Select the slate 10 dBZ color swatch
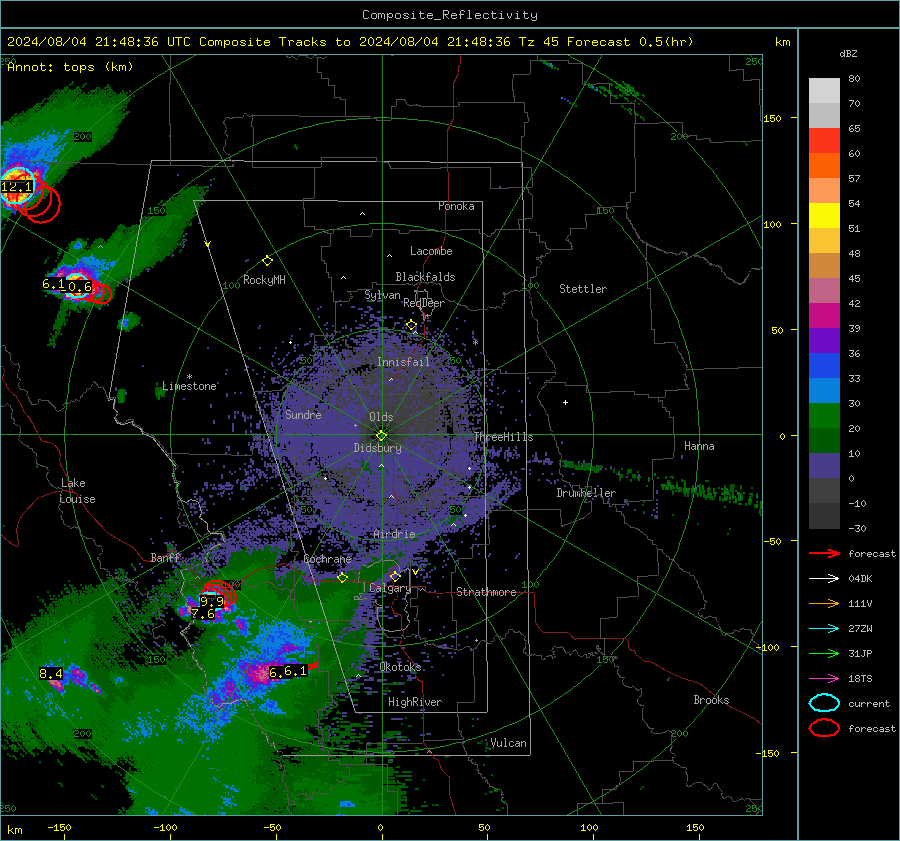 824,466
